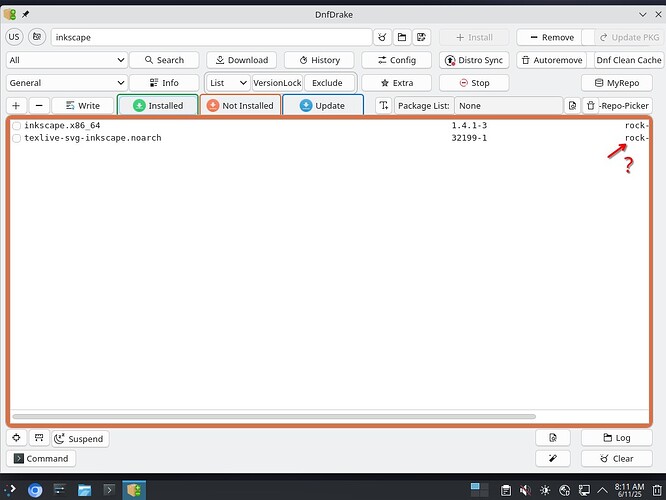Click the pin icon in title bar
The height and width of the screenshot is (500, 666).
click(25, 14)
